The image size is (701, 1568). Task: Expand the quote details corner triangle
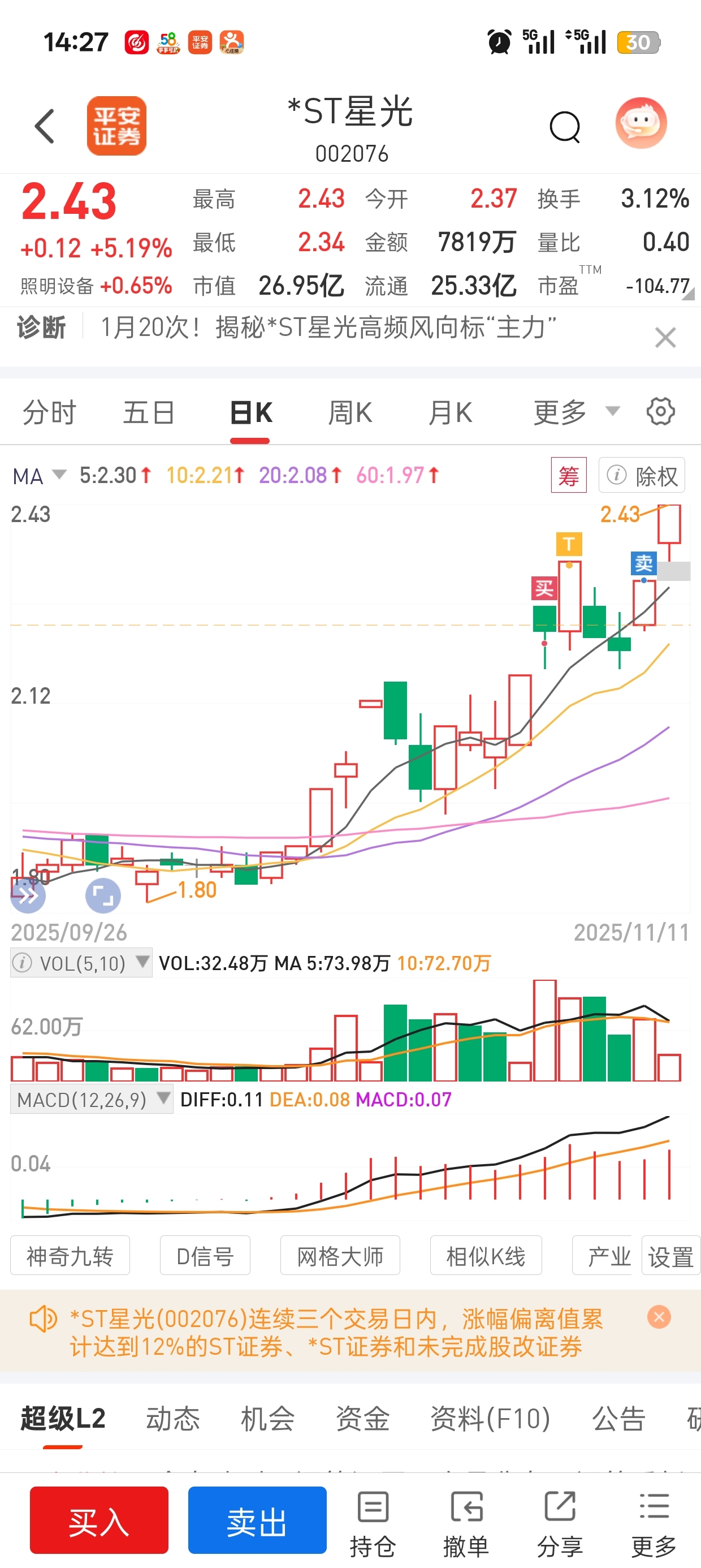688,294
